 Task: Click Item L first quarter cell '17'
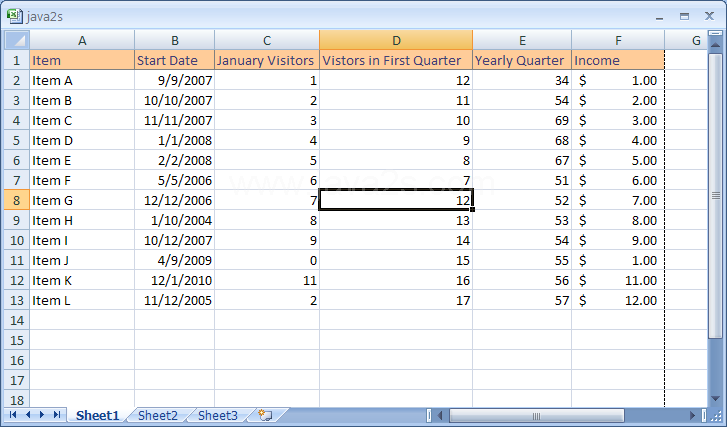396,300
